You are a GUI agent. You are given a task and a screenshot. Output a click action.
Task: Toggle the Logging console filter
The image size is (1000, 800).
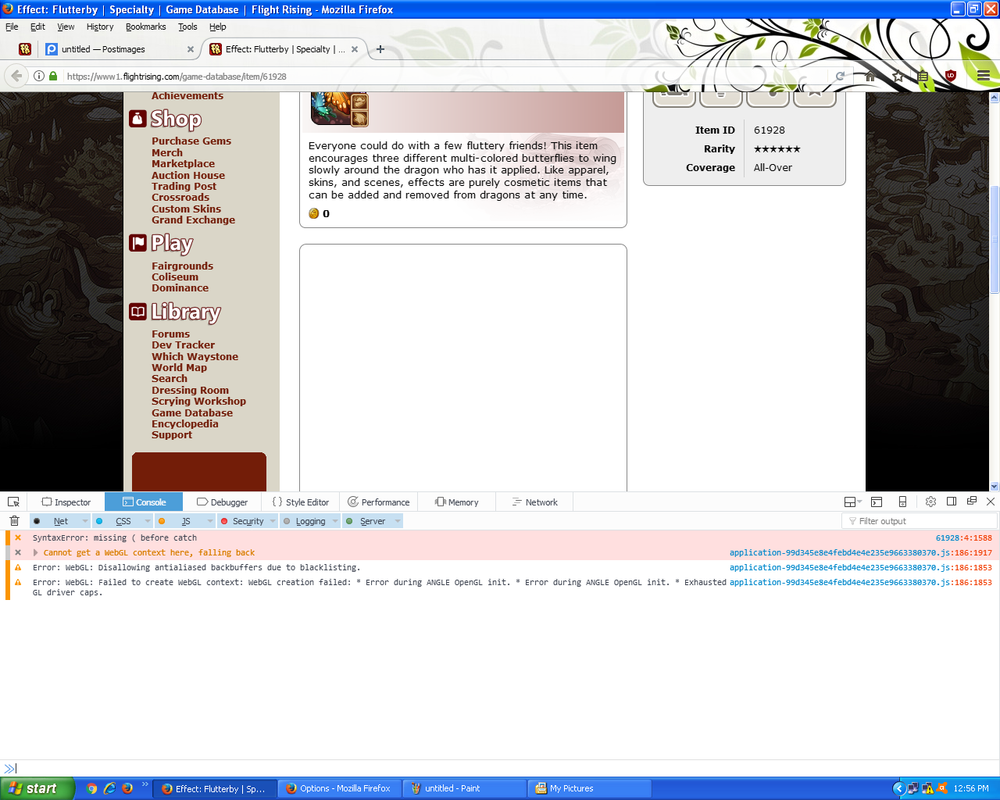click(x=304, y=521)
